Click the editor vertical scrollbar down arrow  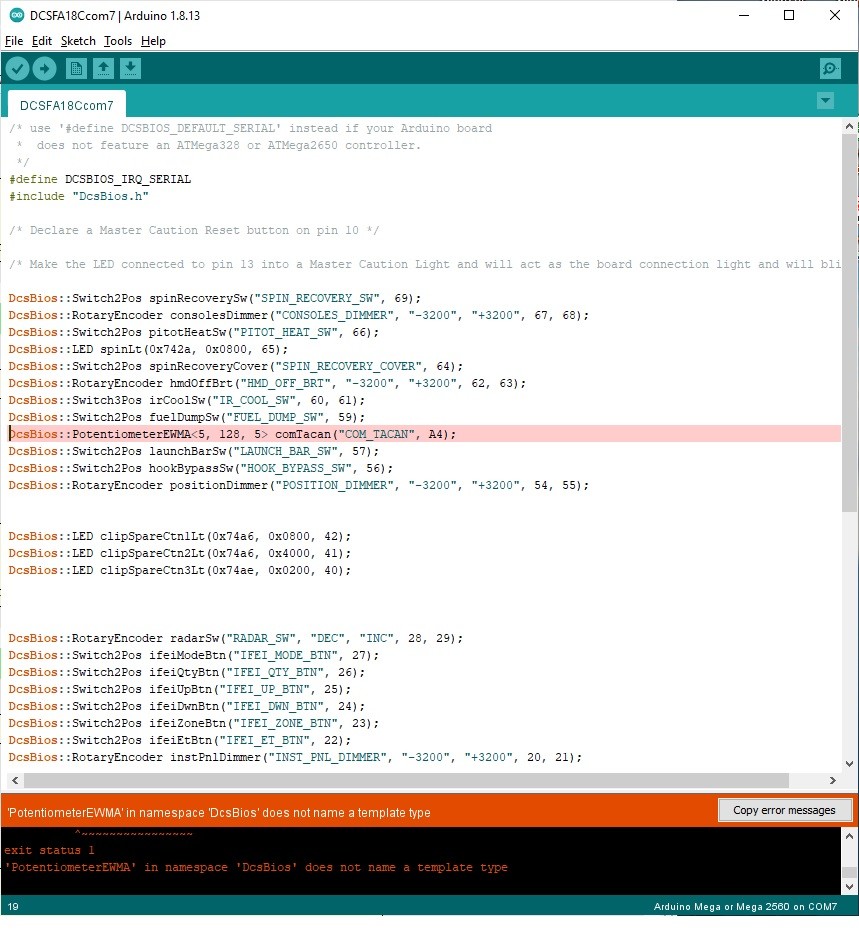click(x=849, y=764)
